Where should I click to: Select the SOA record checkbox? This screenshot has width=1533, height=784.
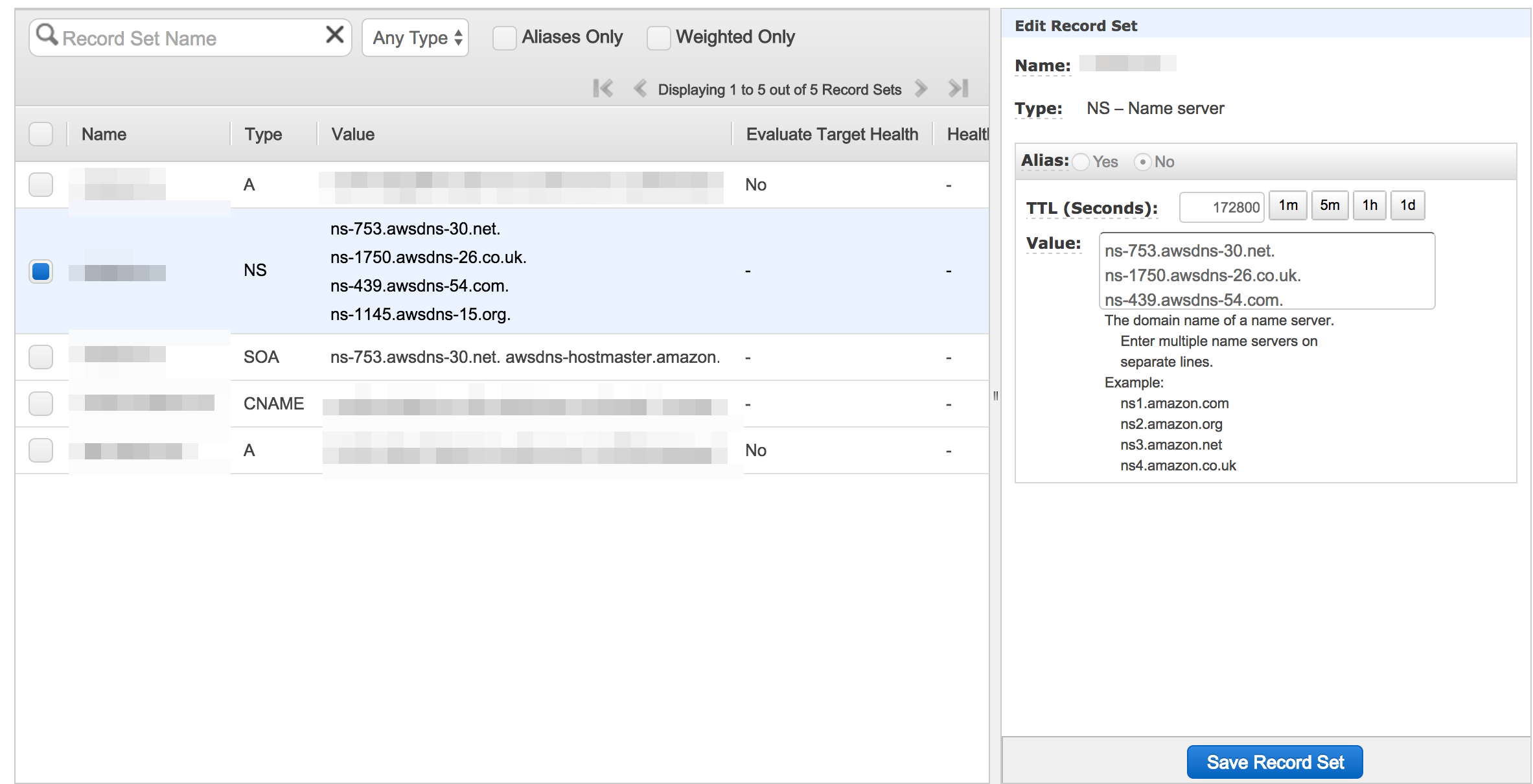coord(41,357)
